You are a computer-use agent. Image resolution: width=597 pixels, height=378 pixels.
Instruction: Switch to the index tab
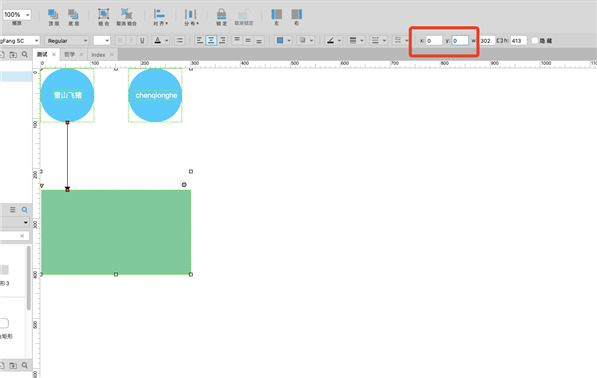(x=98, y=55)
